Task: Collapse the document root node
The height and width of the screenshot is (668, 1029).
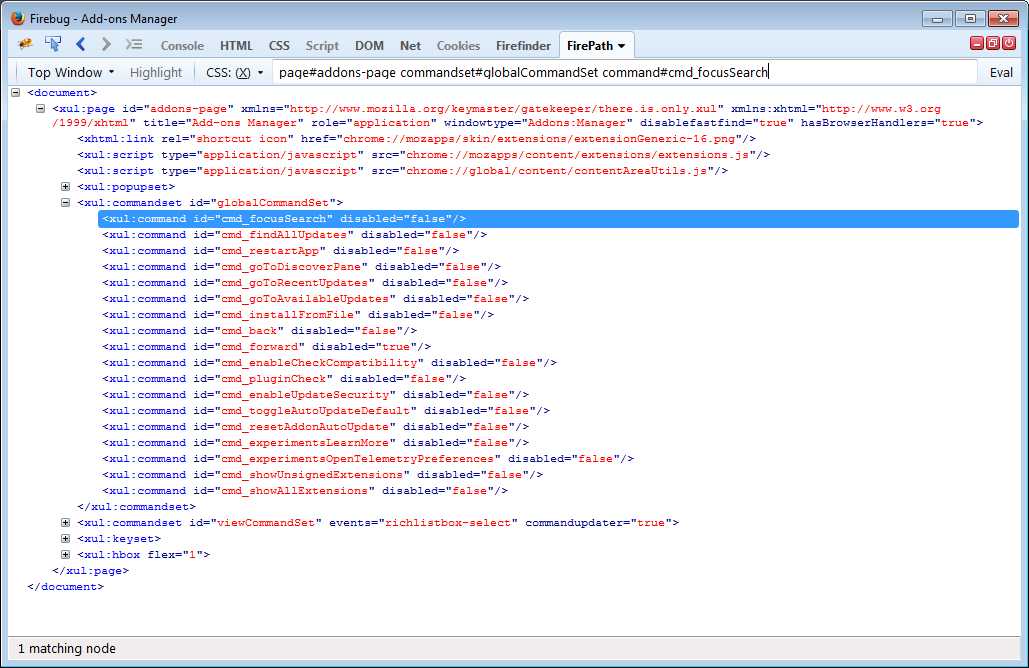Action: click(x=16, y=93)
